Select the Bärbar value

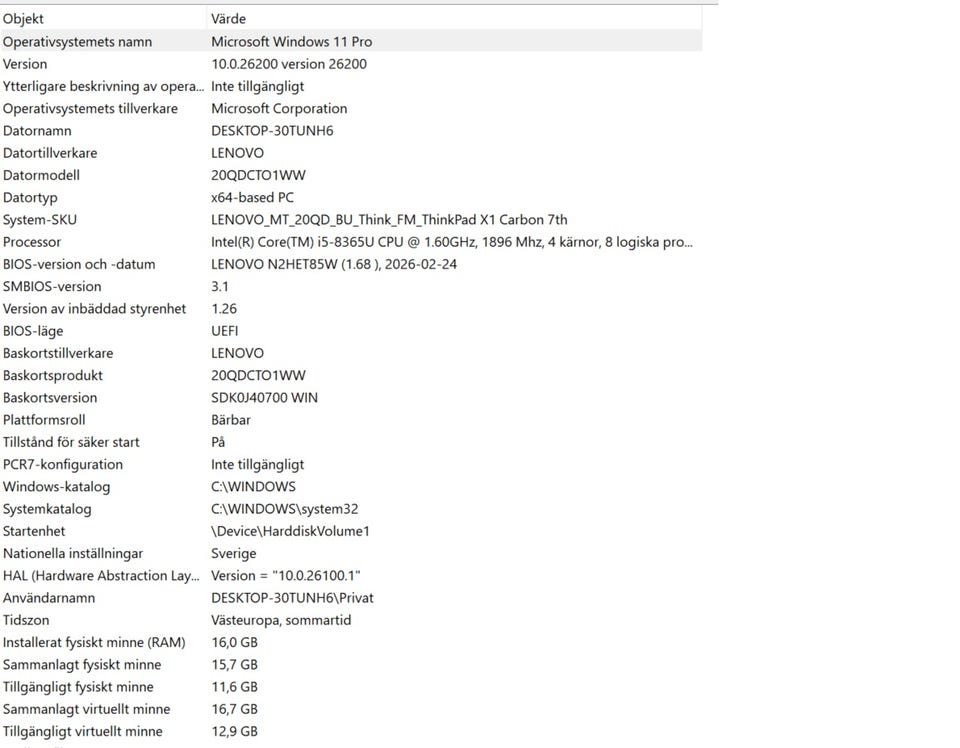(231, 420)
